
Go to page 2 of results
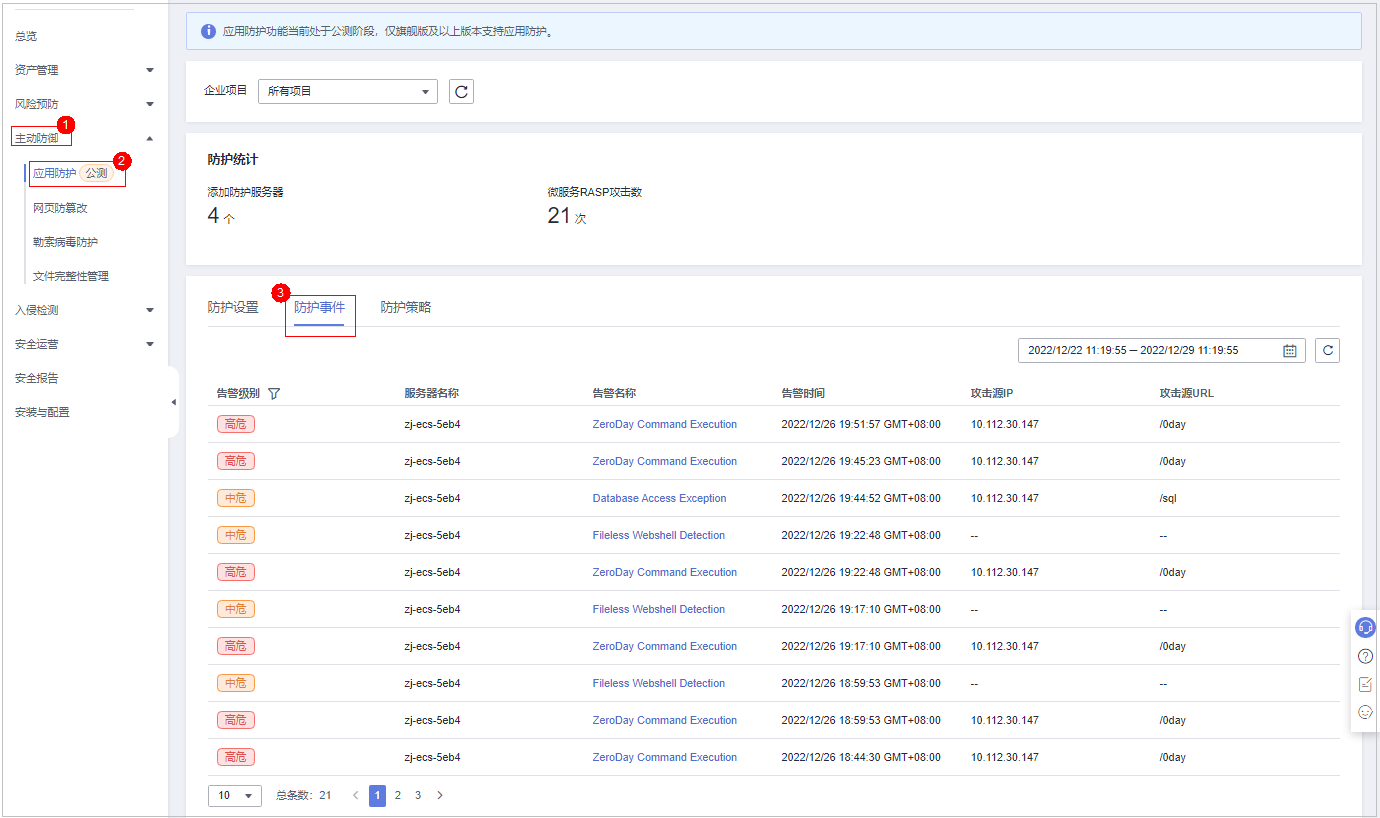397,795
